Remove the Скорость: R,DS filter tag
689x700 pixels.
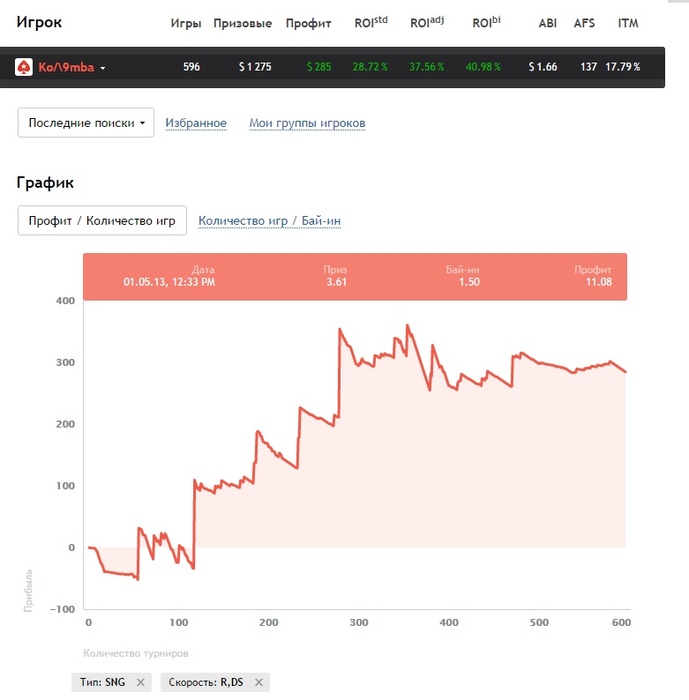coord(259,682)
